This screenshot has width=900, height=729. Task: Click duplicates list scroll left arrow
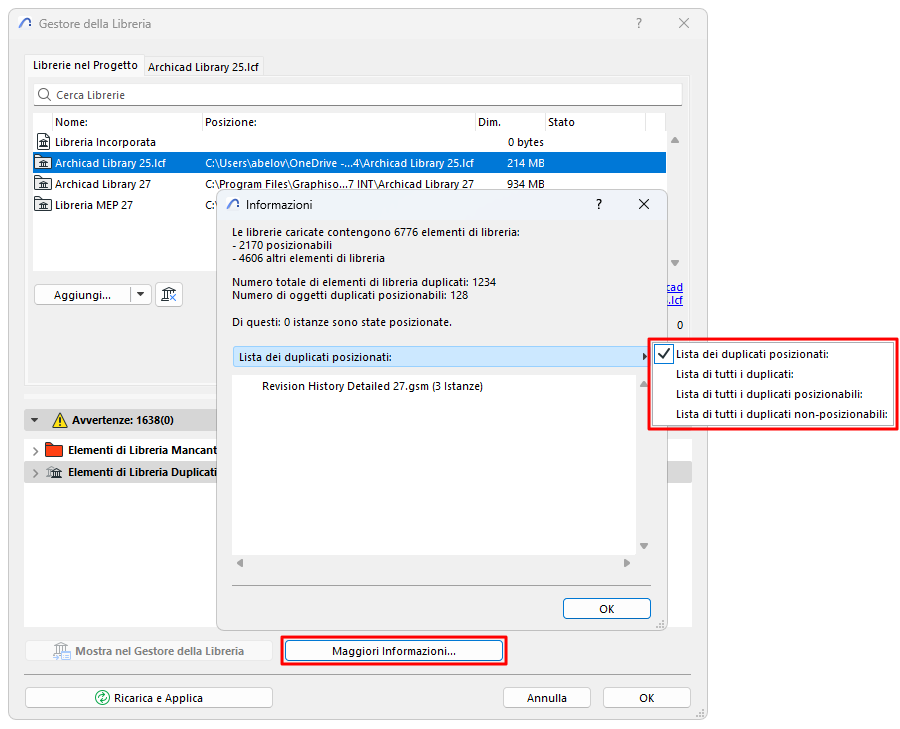(x=240, y=563)
